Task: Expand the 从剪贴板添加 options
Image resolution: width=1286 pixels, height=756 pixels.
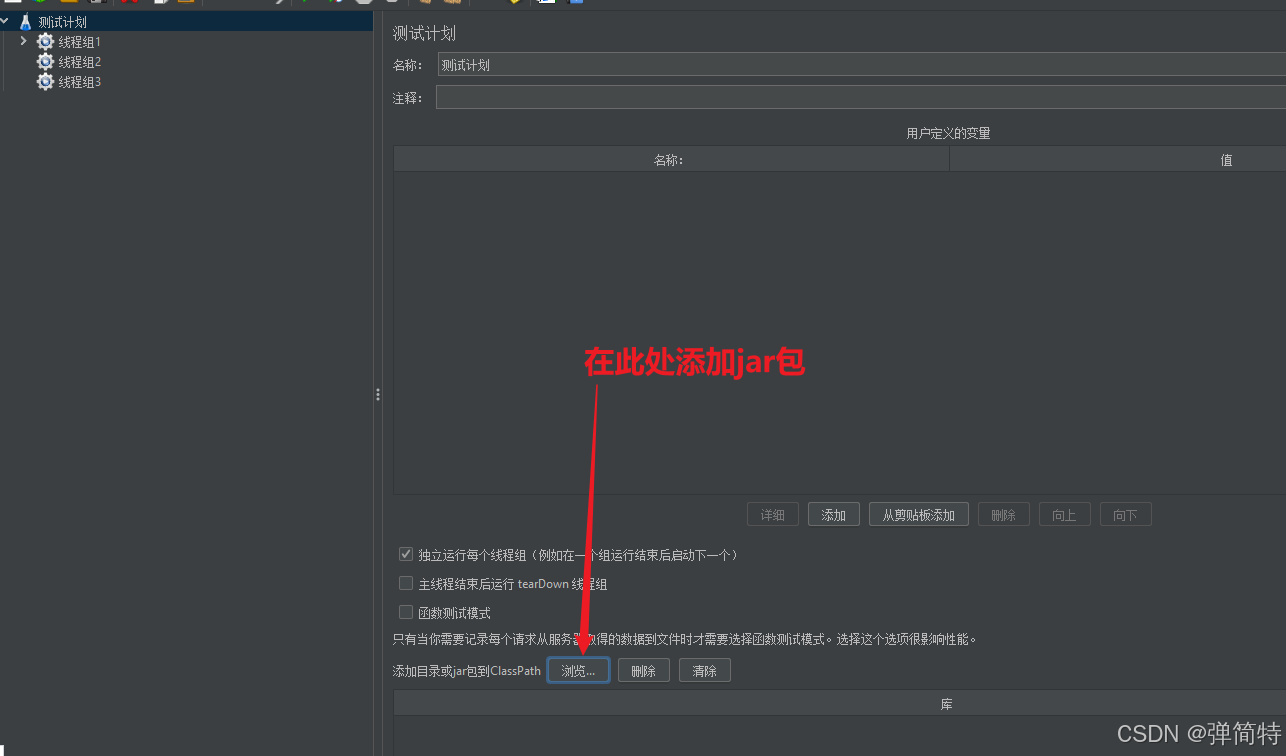Action: [x=918, y=513]
